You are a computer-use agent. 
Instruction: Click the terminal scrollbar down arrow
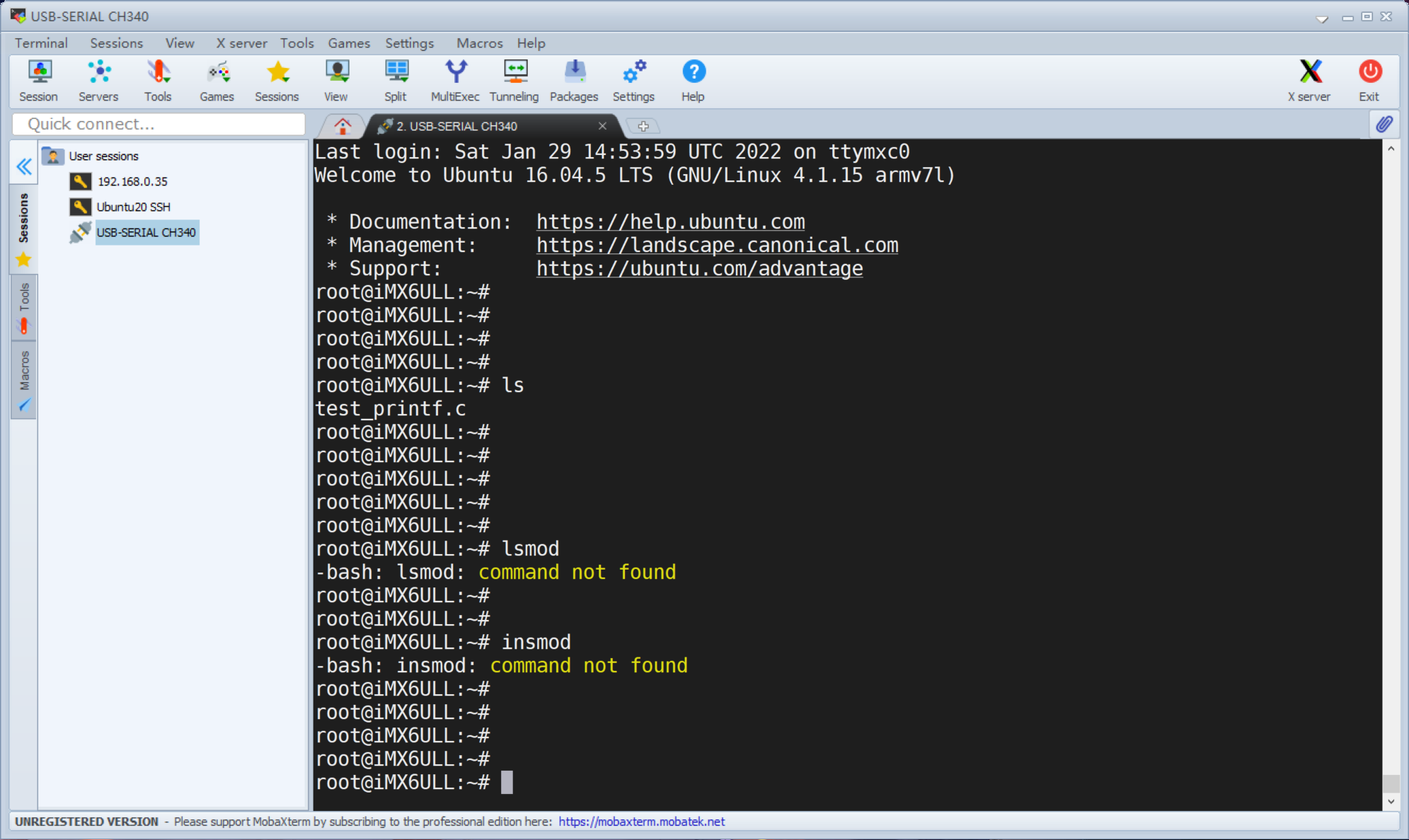point(1391,801)
